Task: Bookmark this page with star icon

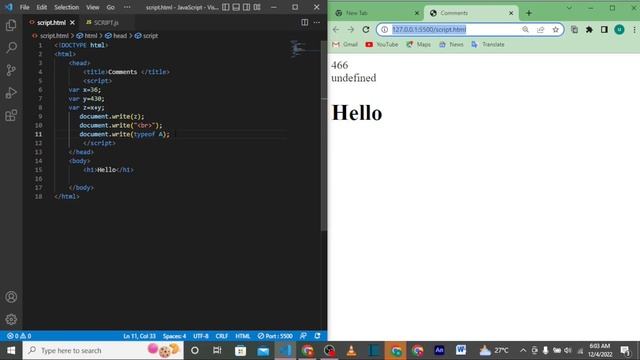Action: point(556,29)
